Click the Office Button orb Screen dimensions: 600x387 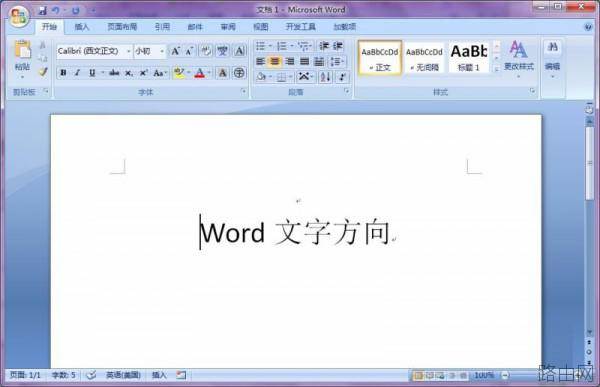(x=18, y=16)
